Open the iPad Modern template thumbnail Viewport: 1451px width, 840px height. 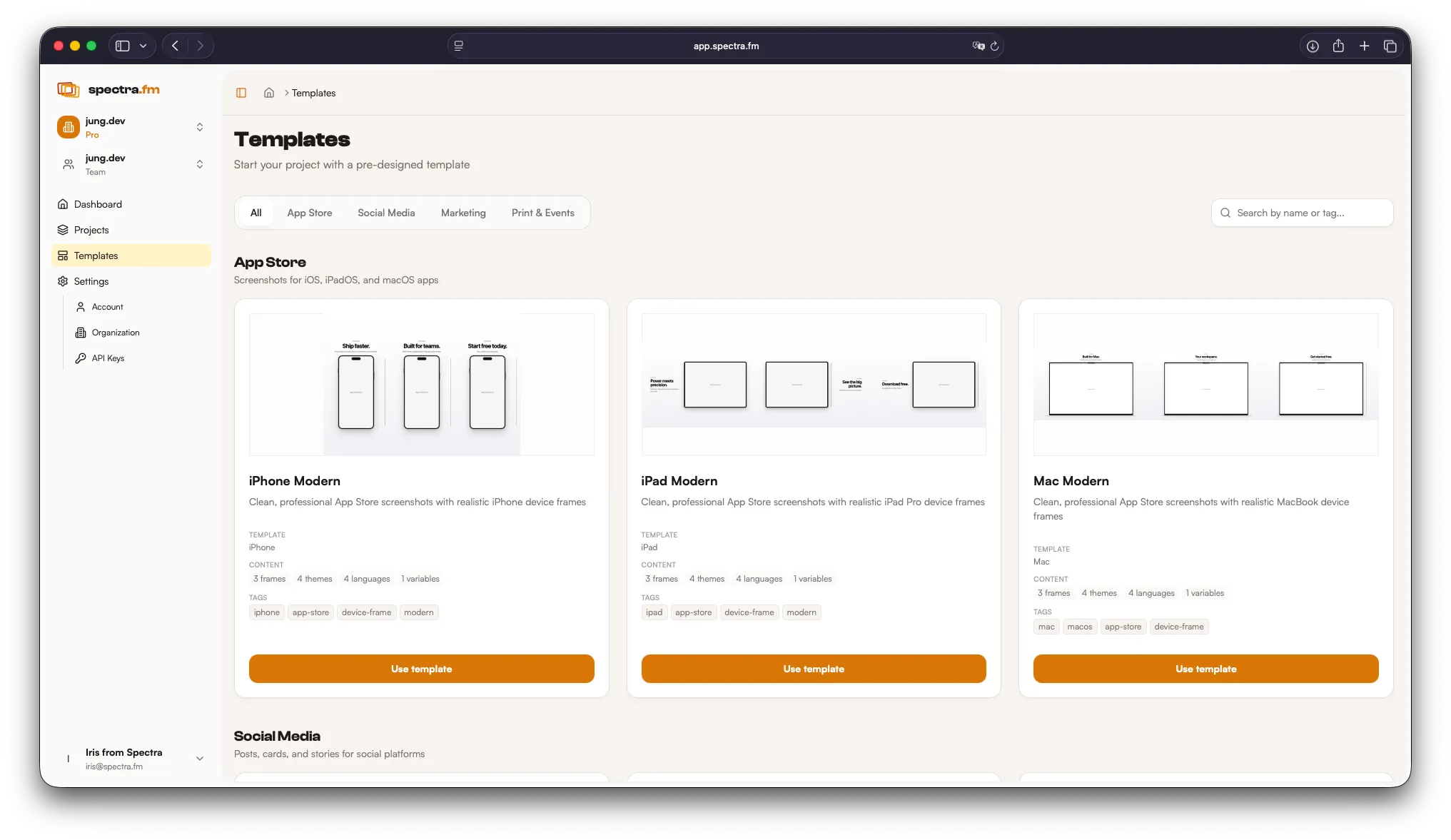[x=813, y=385]
